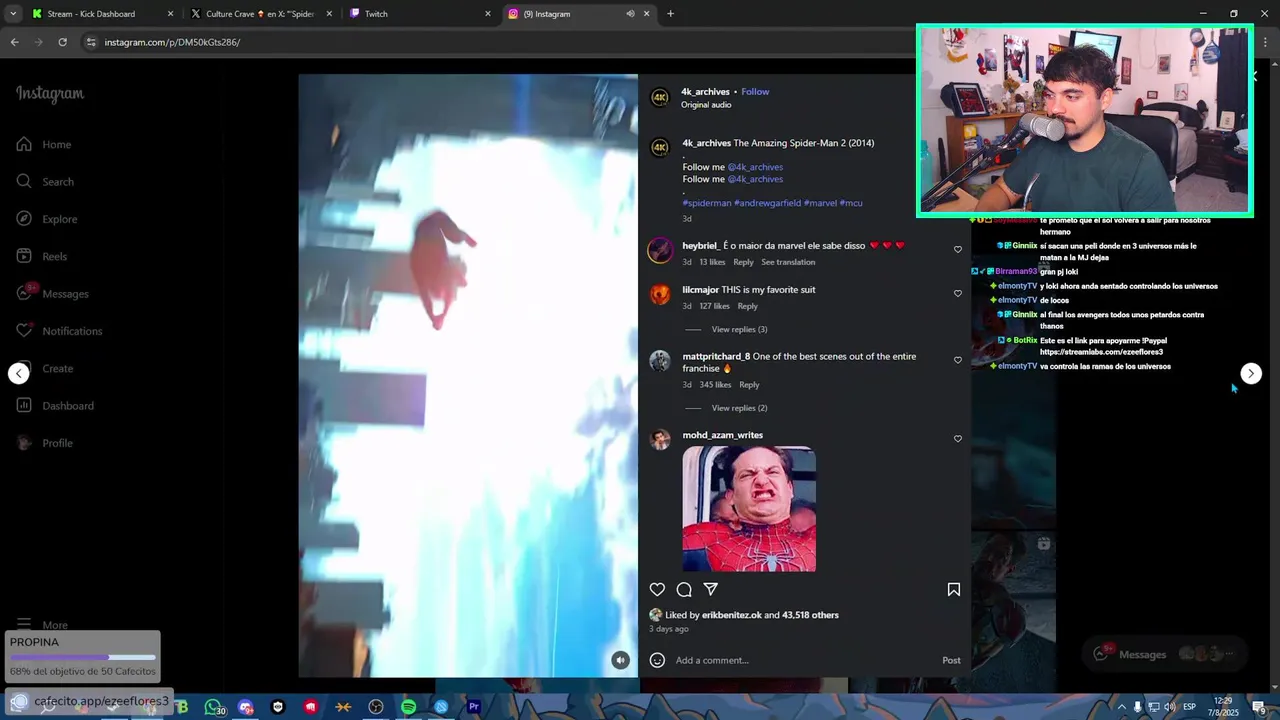Create a new post in sidebar
Viewport: 1280px width, 720px height.
(45, 369)
